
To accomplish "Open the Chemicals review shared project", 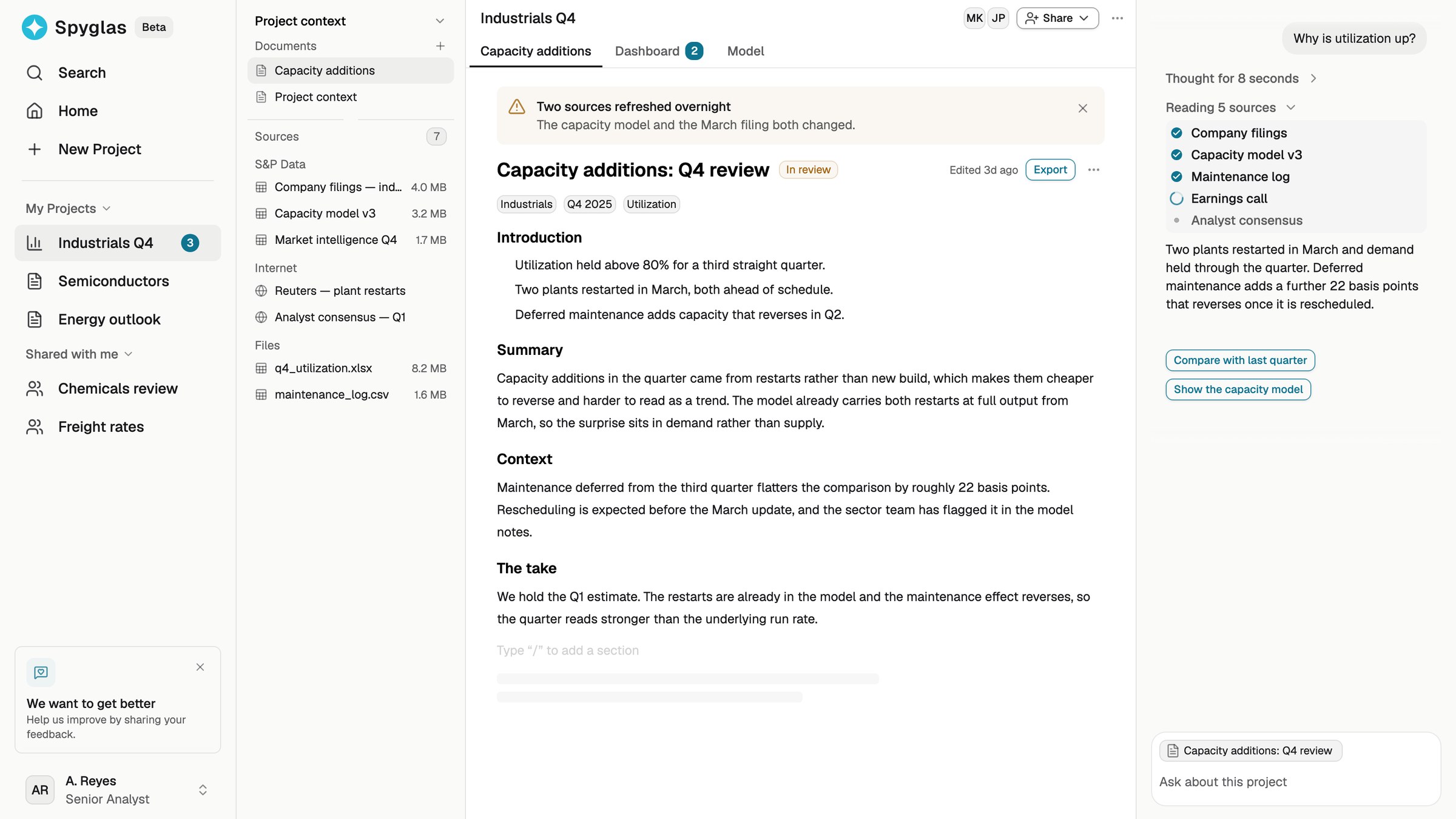I will [x=118, y=388].
